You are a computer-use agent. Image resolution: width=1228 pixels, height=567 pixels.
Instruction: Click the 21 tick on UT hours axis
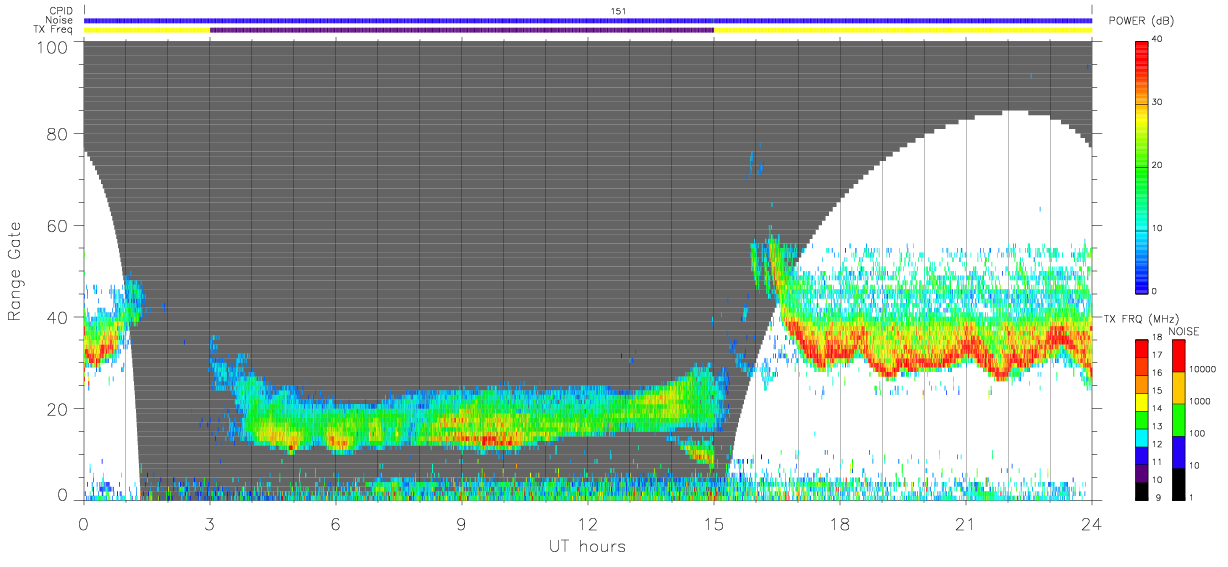coord(966,525)
